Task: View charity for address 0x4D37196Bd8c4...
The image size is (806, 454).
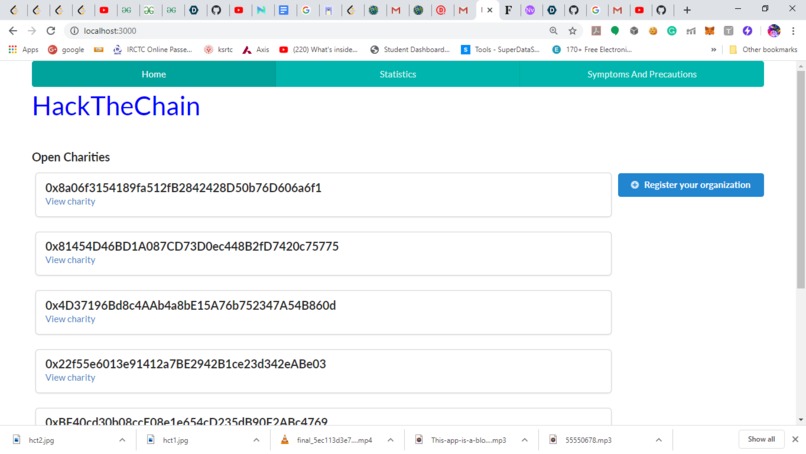Action: click(x=70, y=319)
